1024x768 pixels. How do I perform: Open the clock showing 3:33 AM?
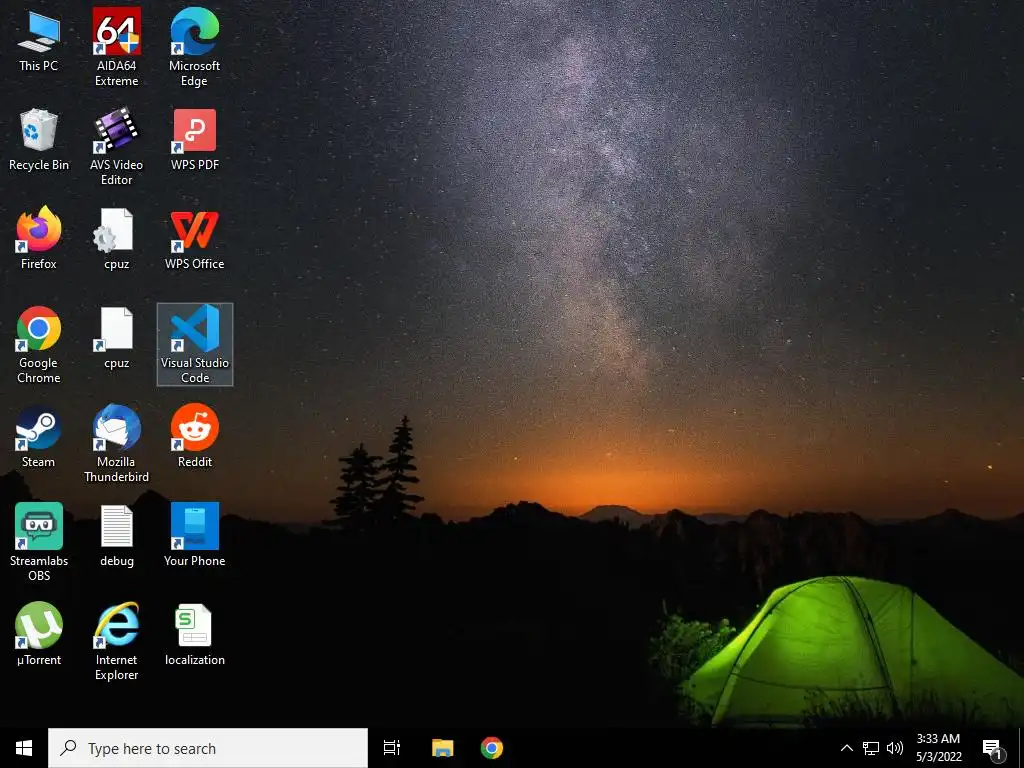coord(938,748)
